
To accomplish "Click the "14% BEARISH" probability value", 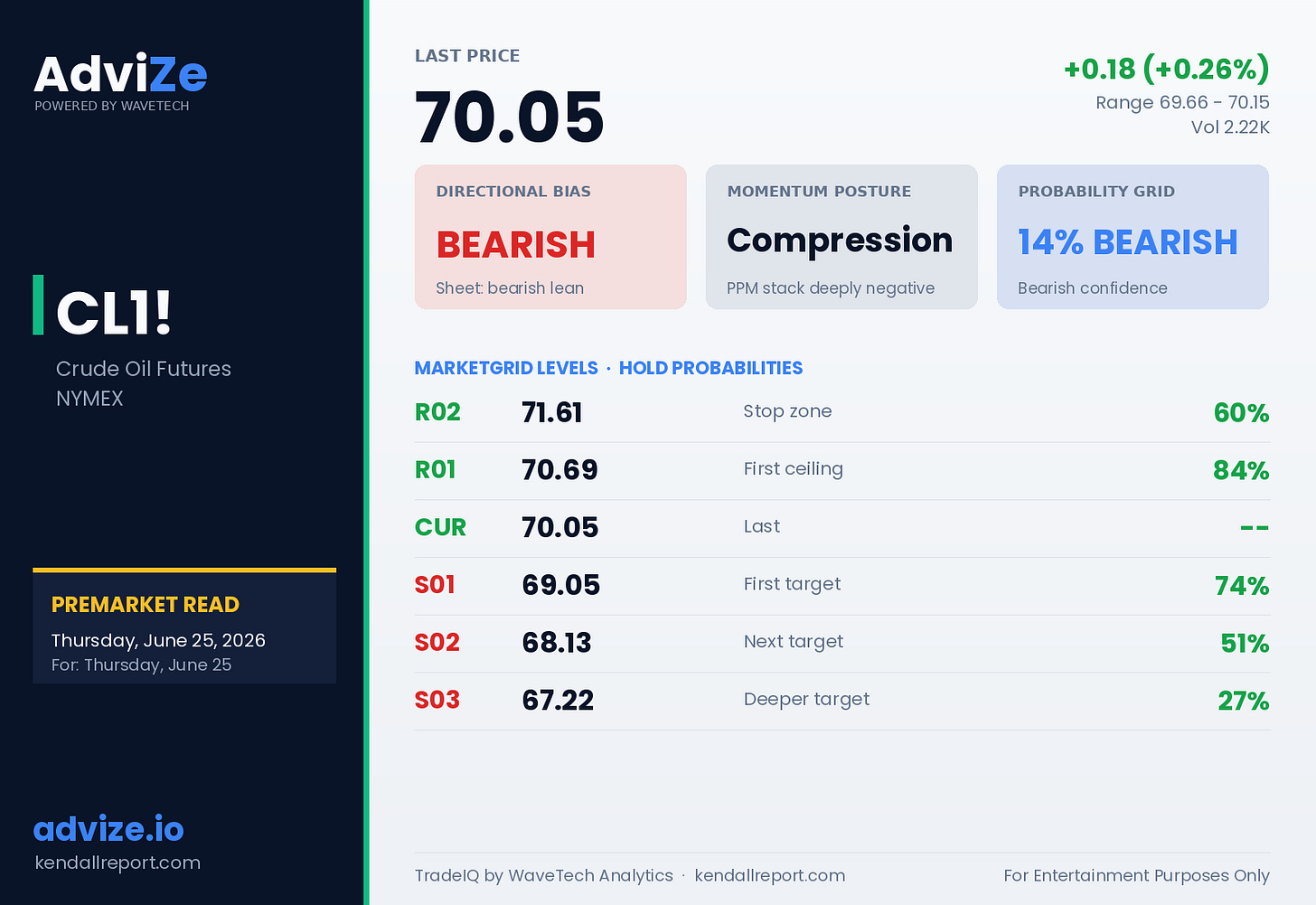I will click(1128, 242).
